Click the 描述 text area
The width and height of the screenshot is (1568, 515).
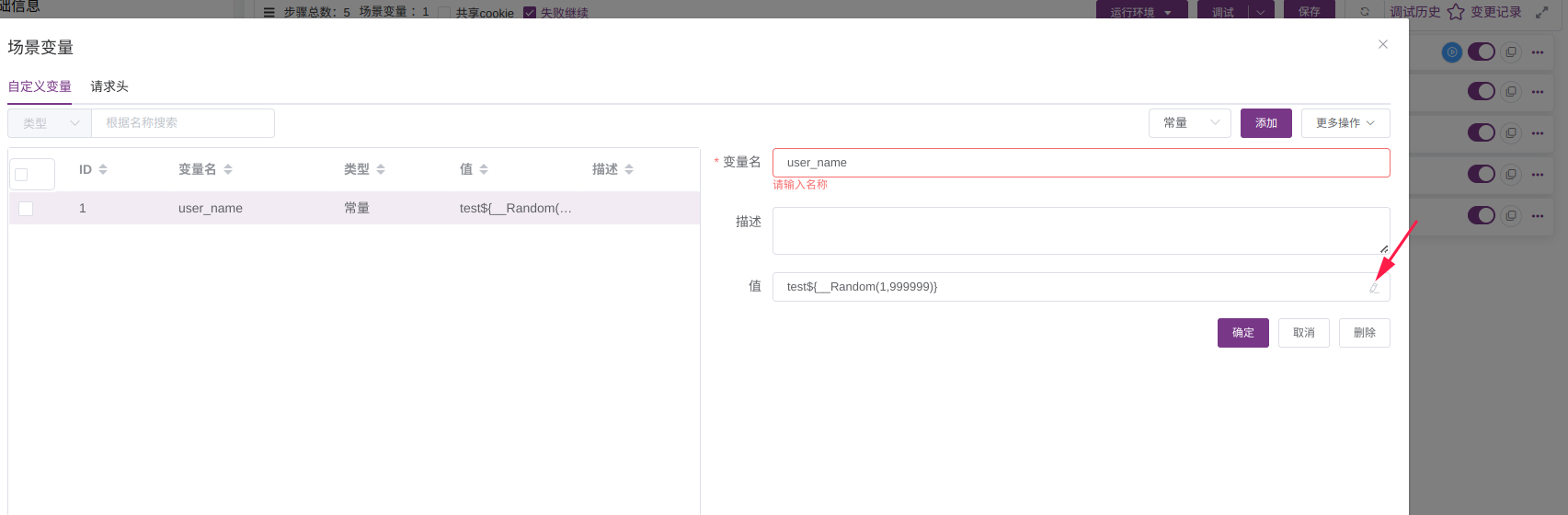tap(1081, 231)
